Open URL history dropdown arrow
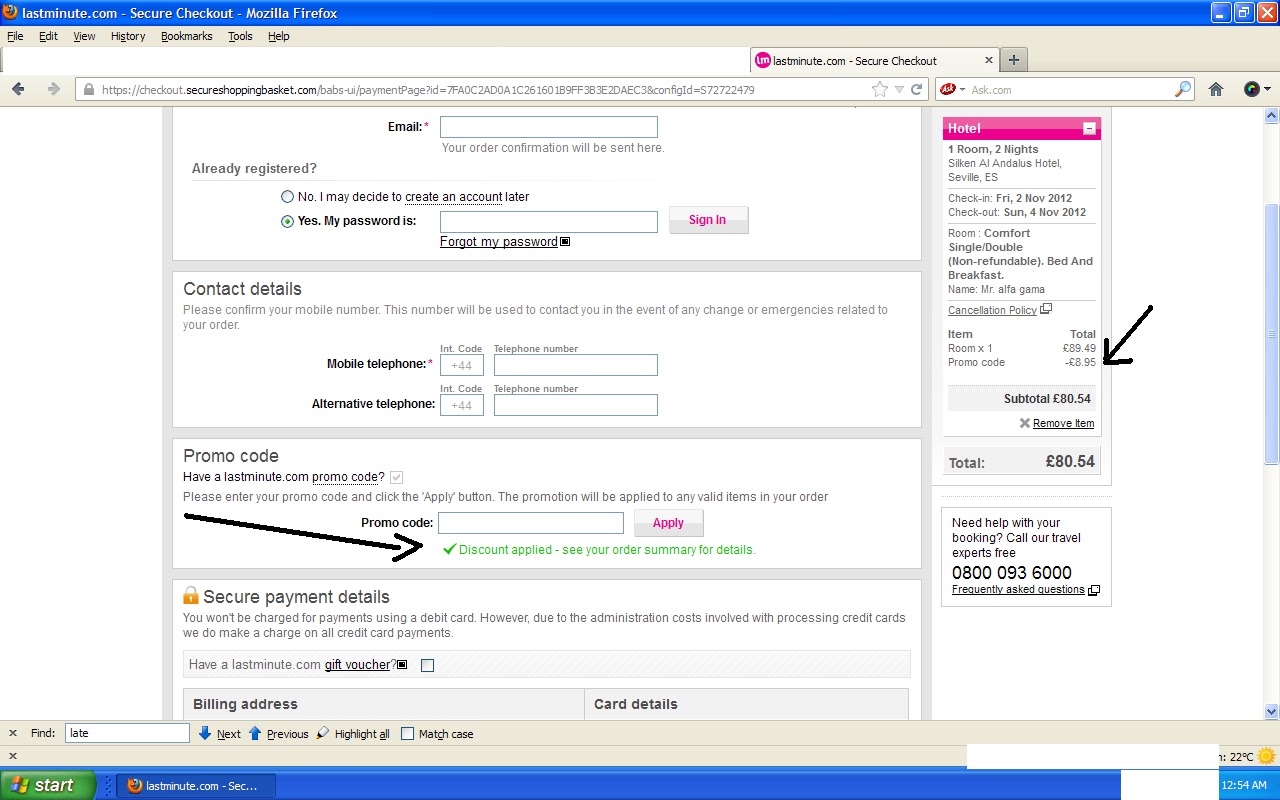This screenshot has height=800, width=1280. point(898,89)
